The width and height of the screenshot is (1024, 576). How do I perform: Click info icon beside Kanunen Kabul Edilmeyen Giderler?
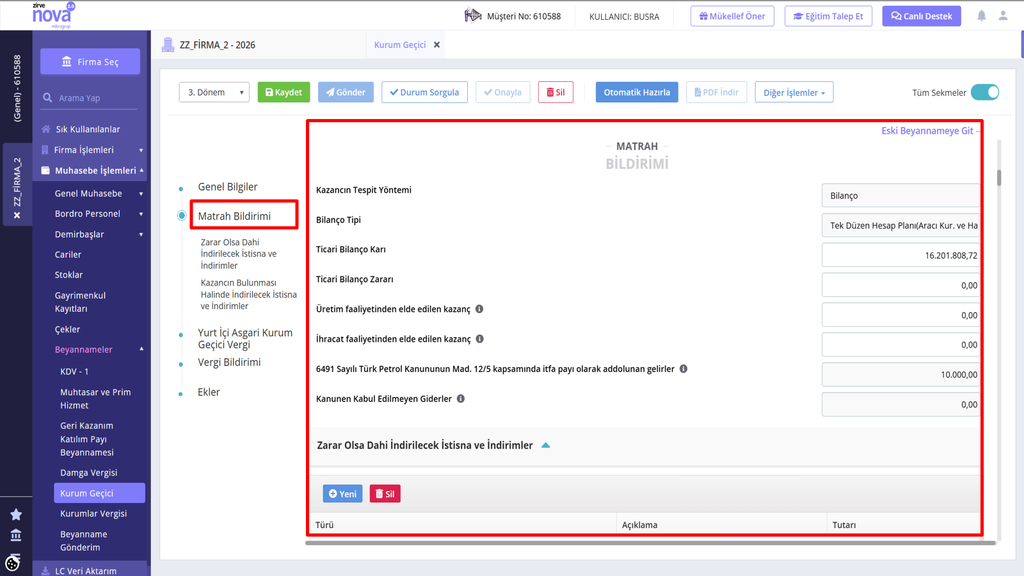point(461,398)
